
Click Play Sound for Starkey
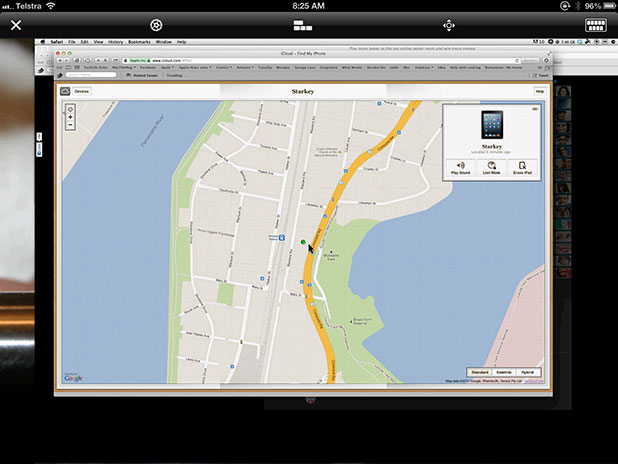[461, 168]
